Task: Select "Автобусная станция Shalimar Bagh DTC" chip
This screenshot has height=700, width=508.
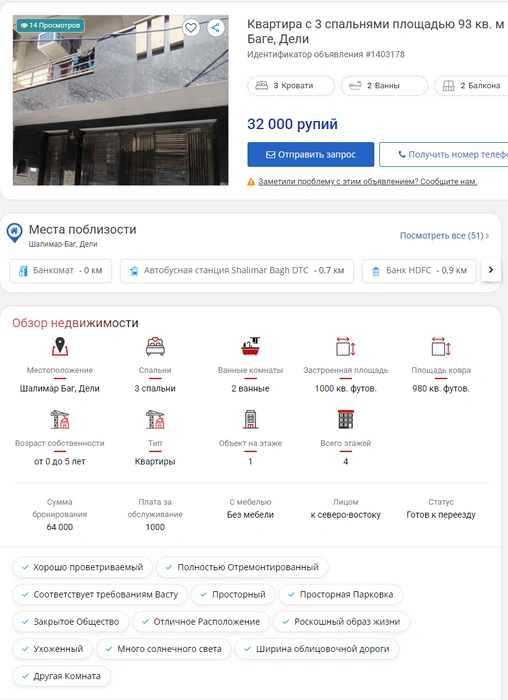Action: 237,271
